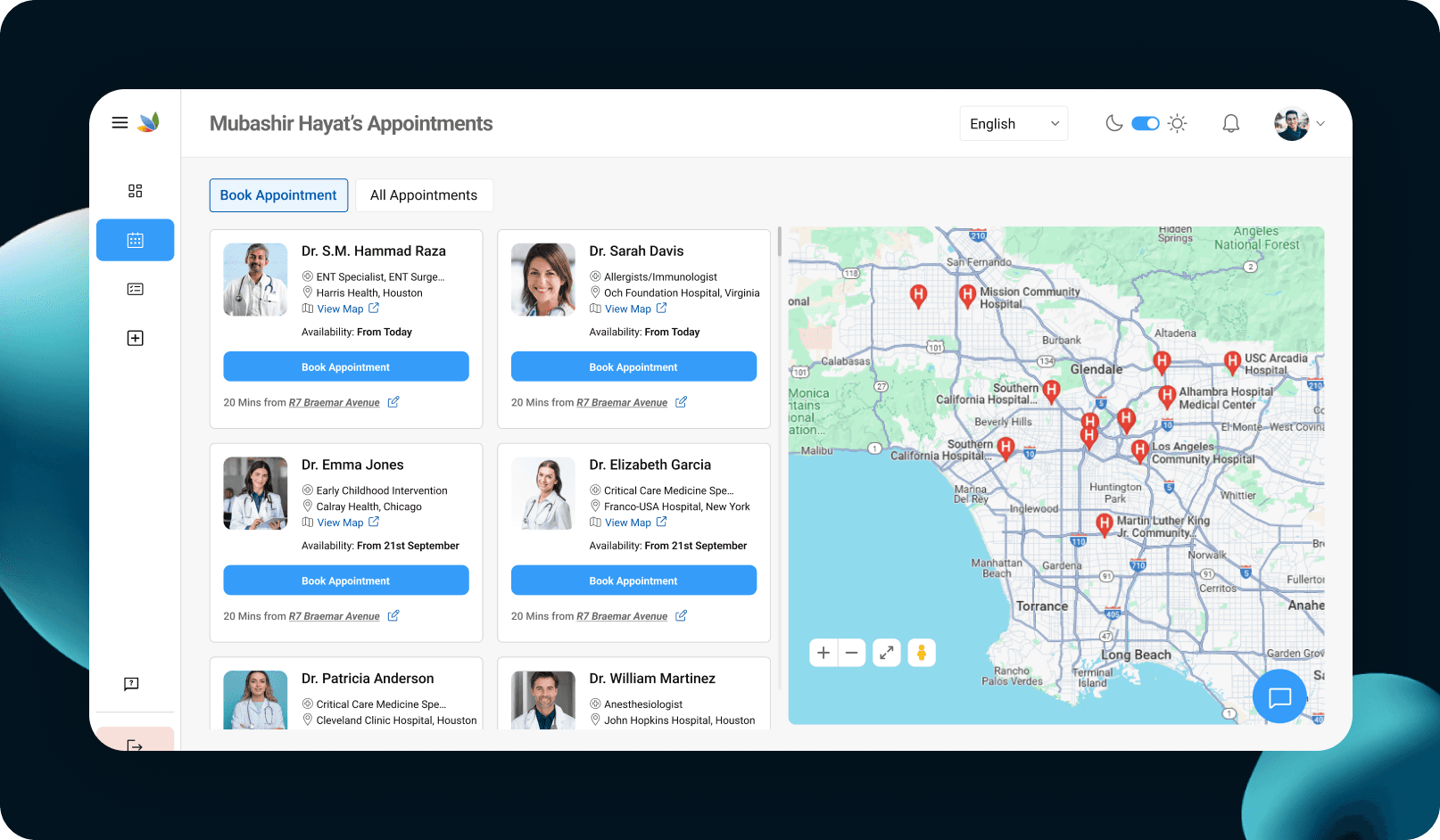Click 'Allergists/Immunologist' specialty text
This screenshot has width=1440, height=840.
[660, 277]
